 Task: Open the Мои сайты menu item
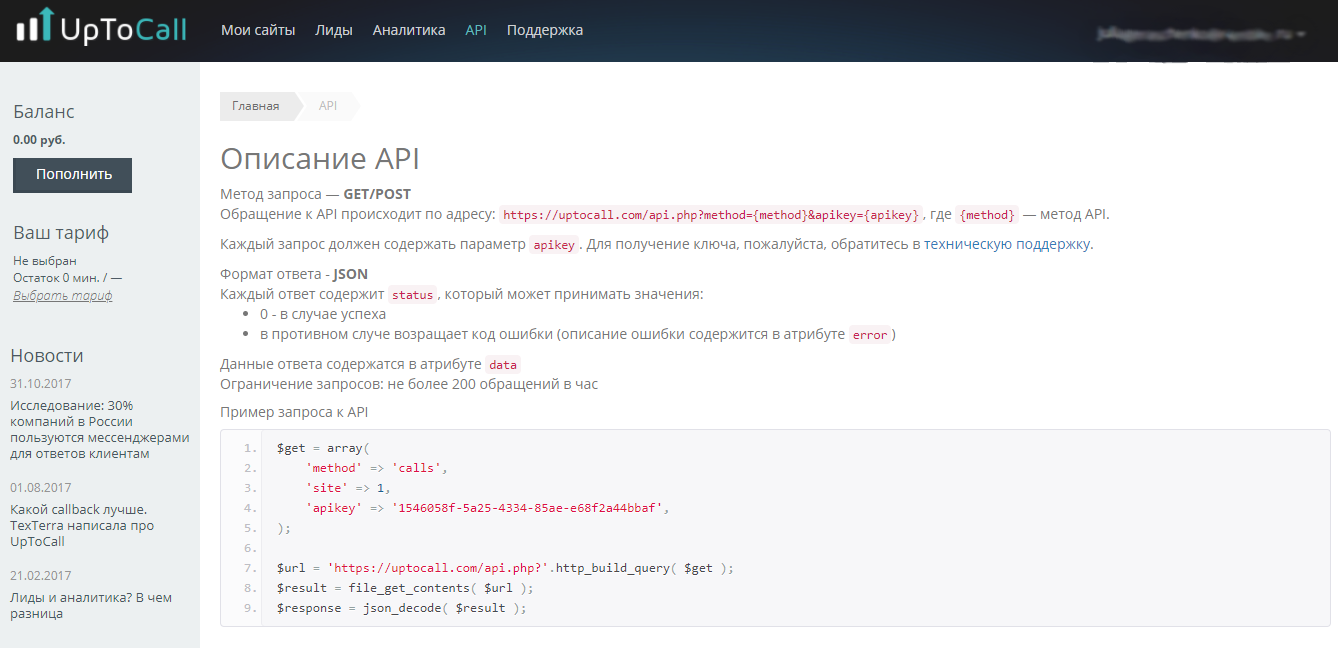tap(258, 30)
